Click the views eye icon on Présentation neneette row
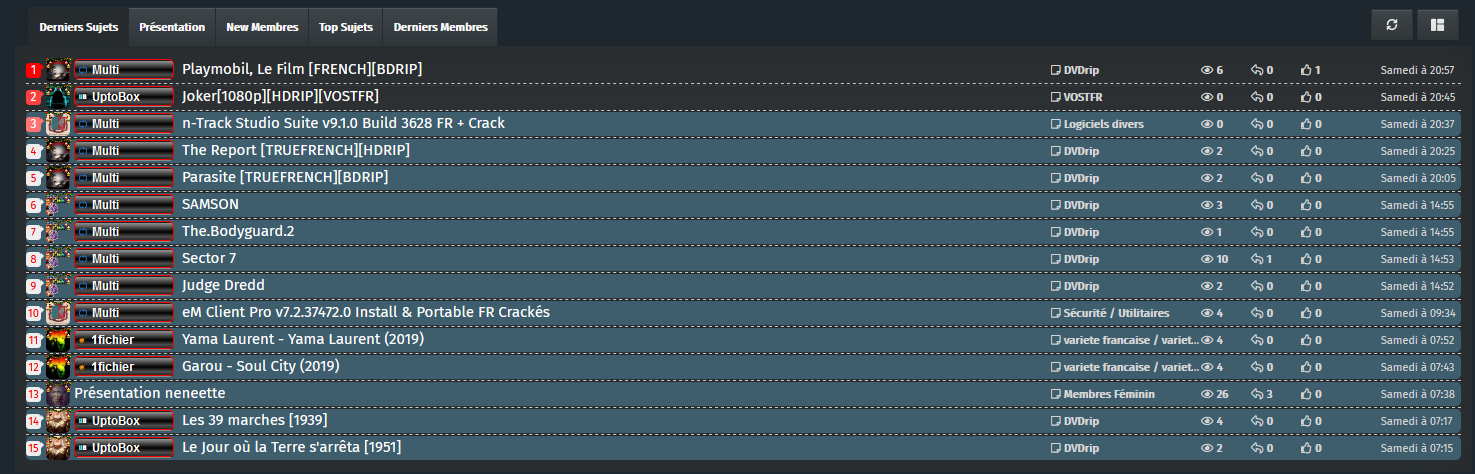Screen dimensions: 1475x474 (1206, 394)
